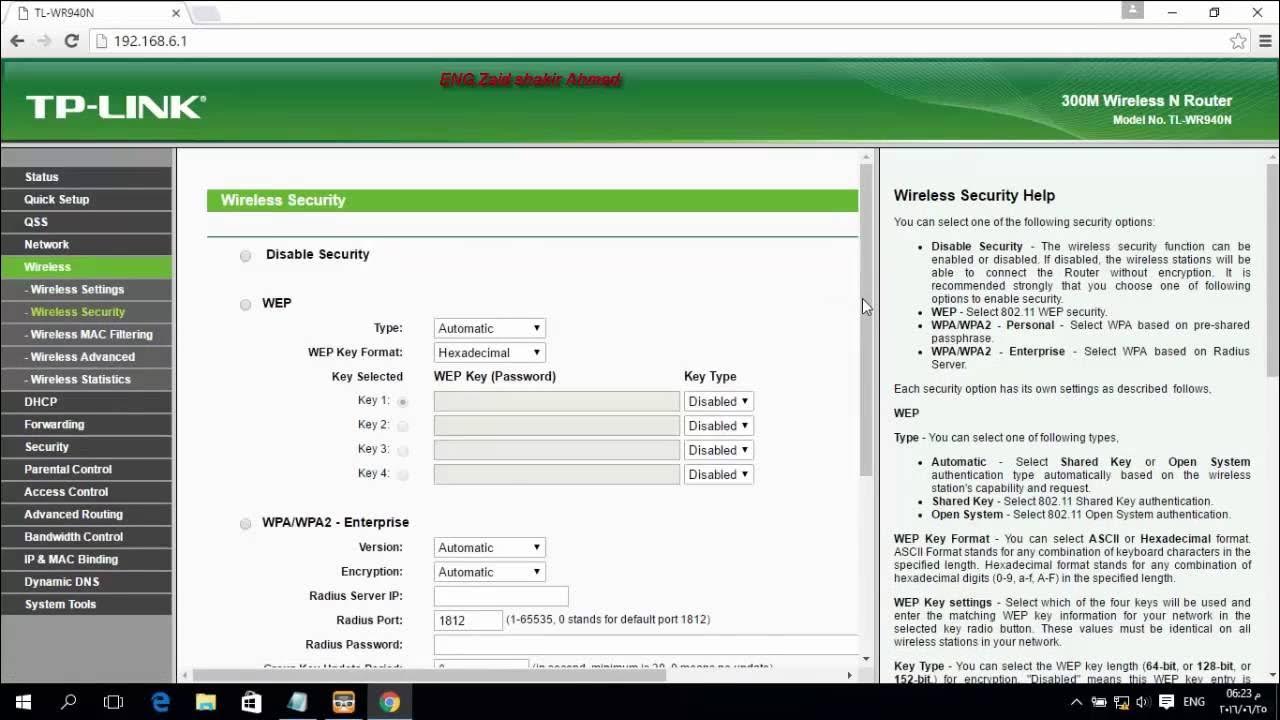Click the Radius Port field

[468, 620]
